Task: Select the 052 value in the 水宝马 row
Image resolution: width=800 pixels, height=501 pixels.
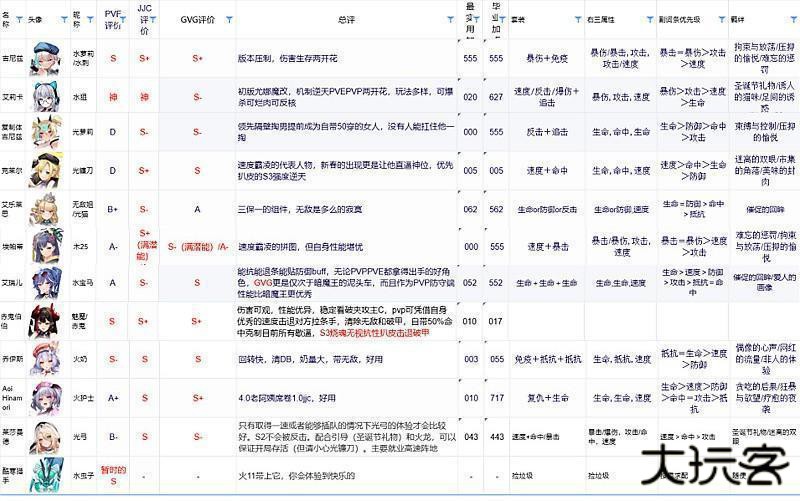Action: pyautogui.click(x=470, y=283)
